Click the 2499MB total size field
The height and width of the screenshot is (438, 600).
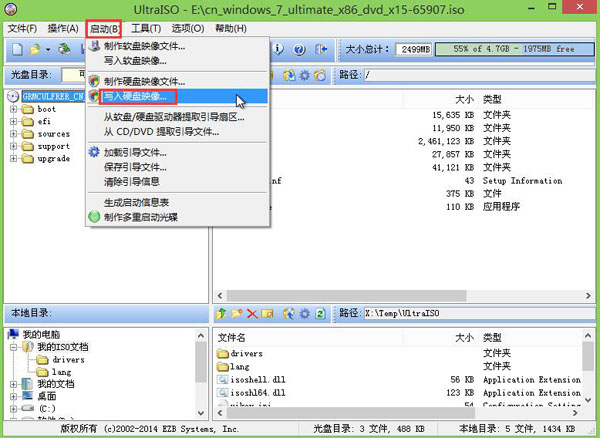pyautogui.click(x=414, y=49)
